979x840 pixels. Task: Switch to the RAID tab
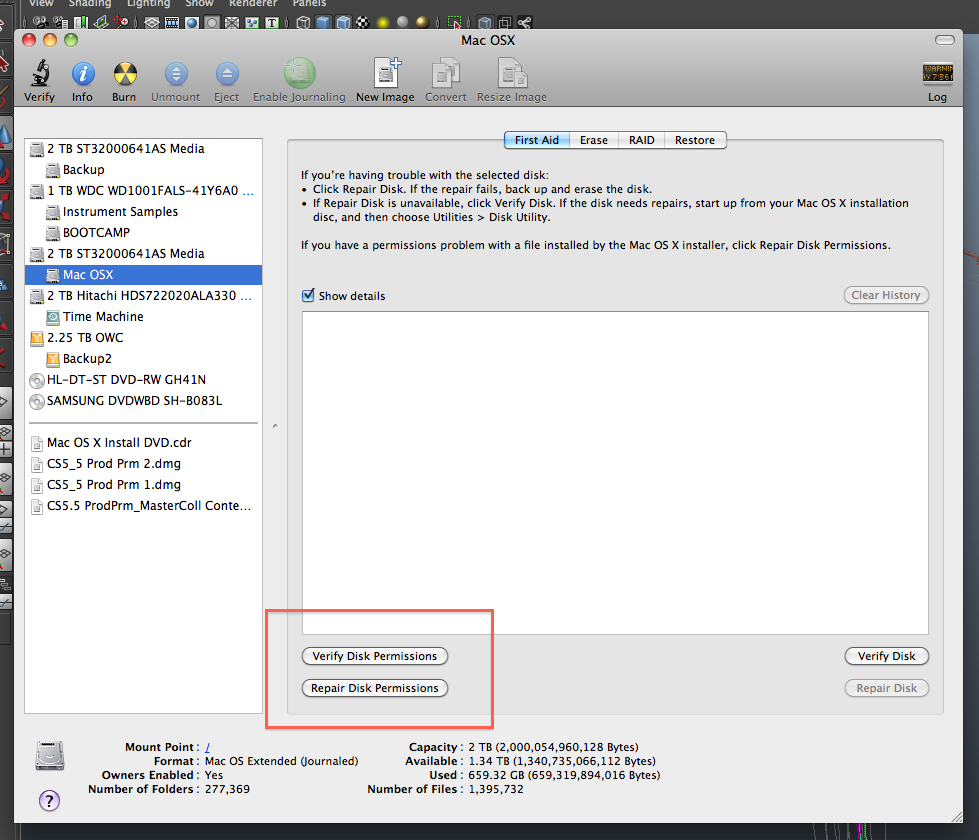tap(642, 140)
